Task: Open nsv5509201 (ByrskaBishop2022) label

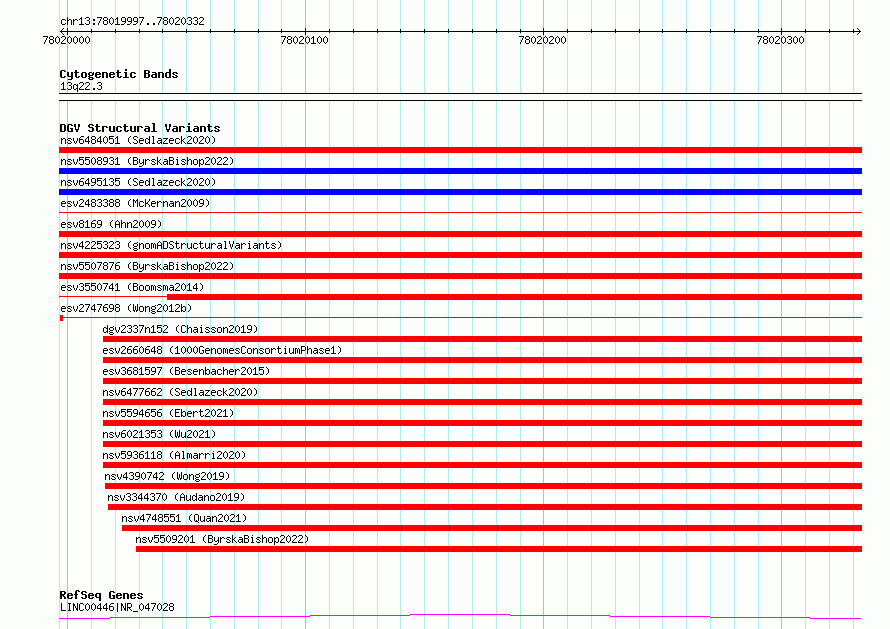Action: click(x=222, y=539)
